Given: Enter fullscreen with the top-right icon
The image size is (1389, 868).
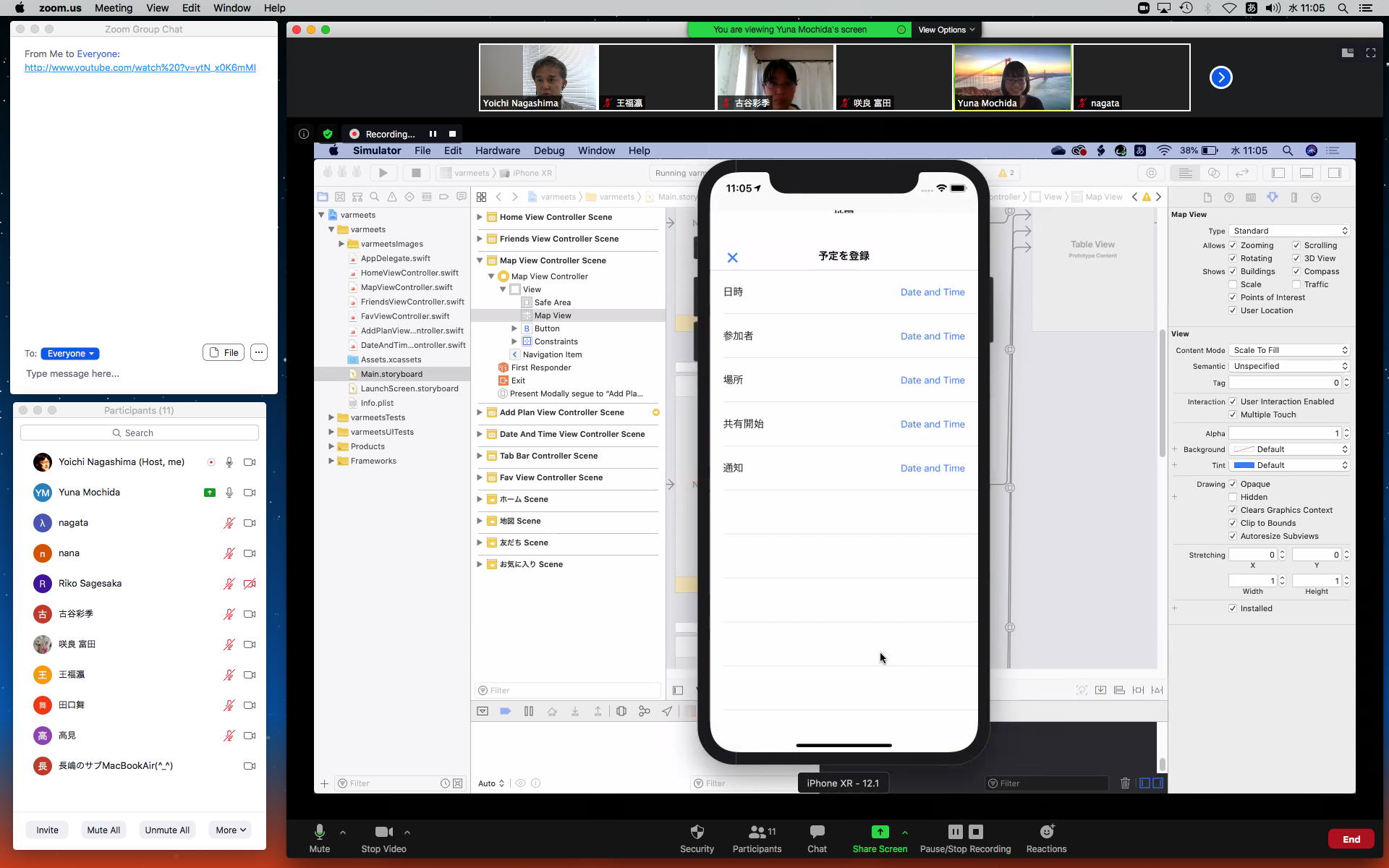Looking at the screenshot, I should click(x=1370, y=53).
